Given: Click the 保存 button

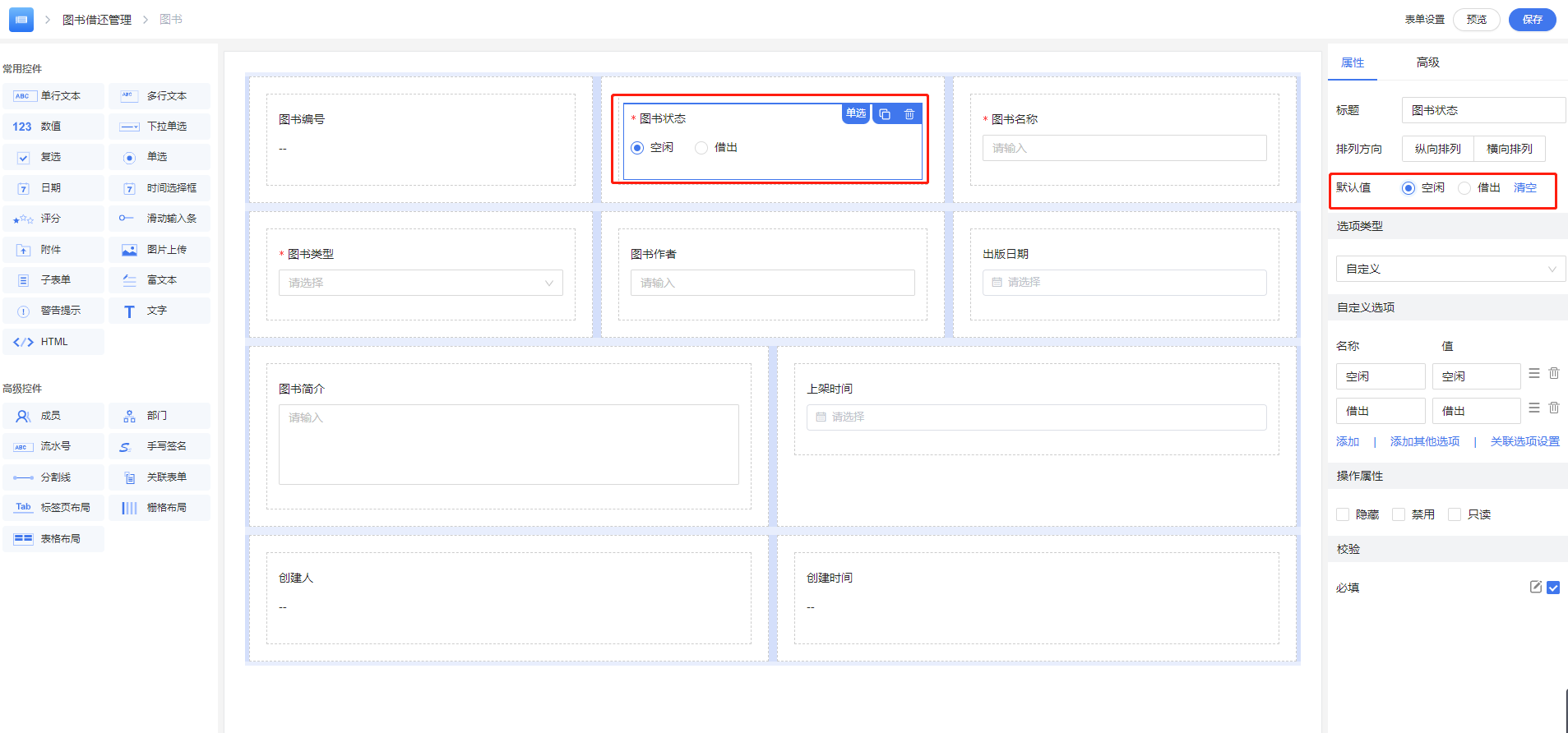Looking at the screenshot, I should [x=1533, y=20].
